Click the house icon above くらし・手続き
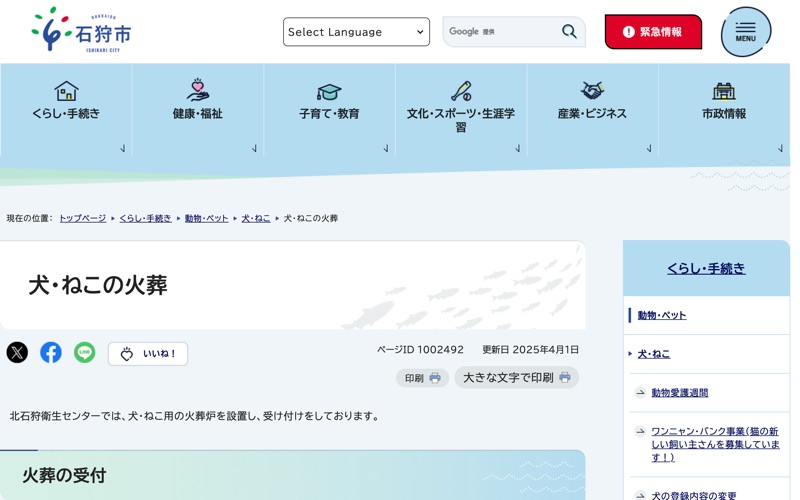The height and width of the screenshot is (500, 800). click(66, 91)
